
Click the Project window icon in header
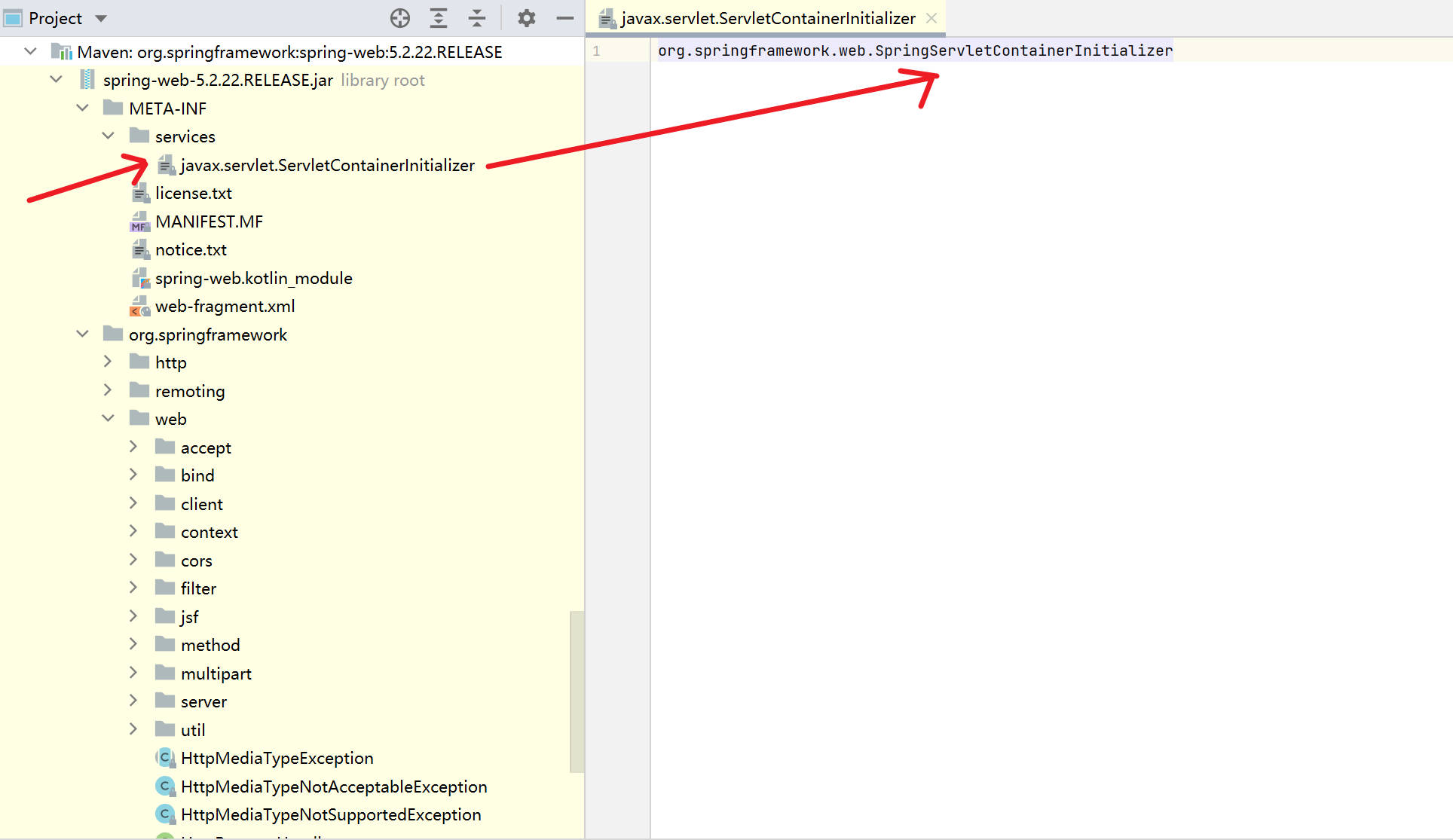(x=13, y=18)
